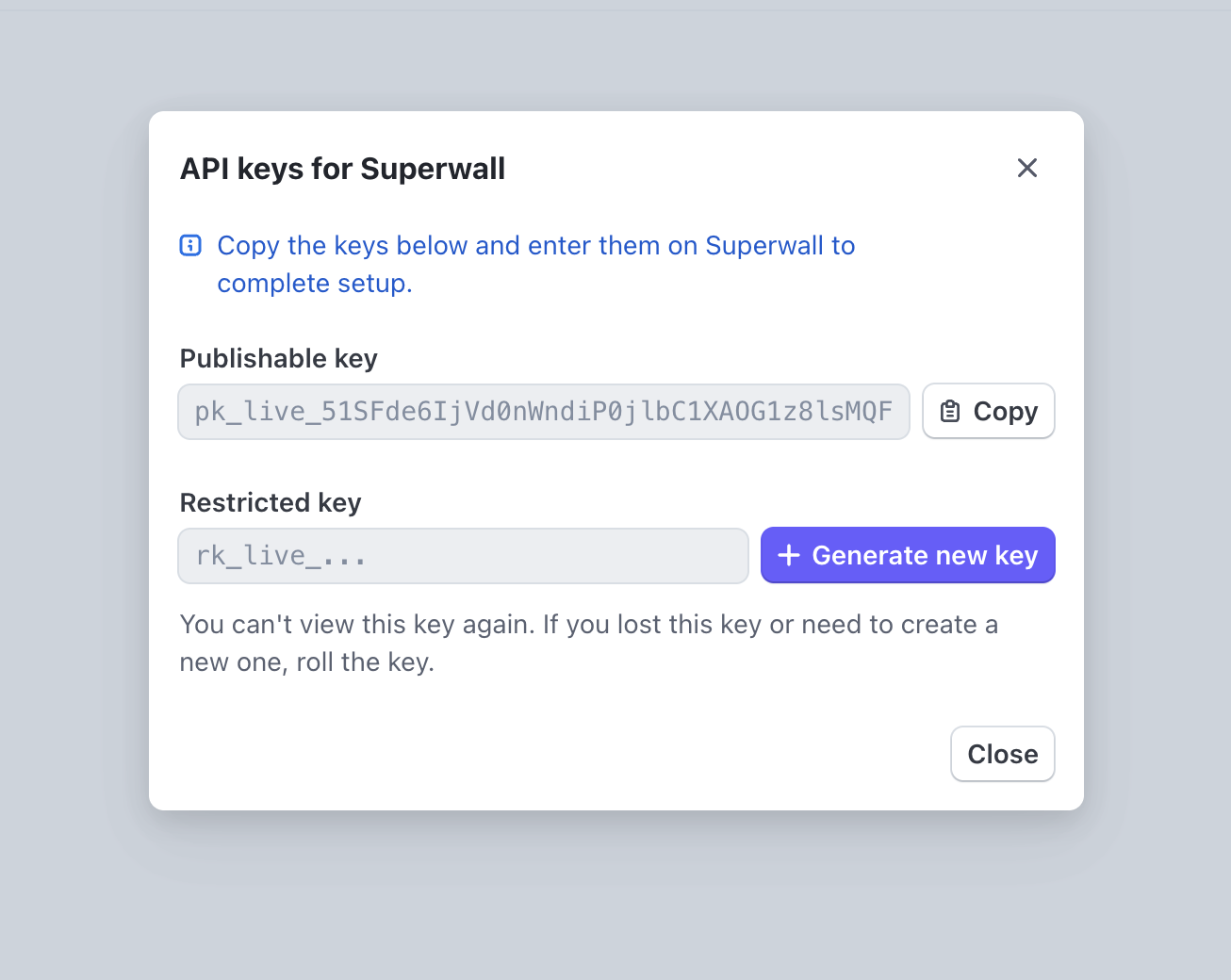The height and width of the screenshot is (980, 1231).
Task: Click the "MQF" end of the publishable key
Action: tap(870, 412)
